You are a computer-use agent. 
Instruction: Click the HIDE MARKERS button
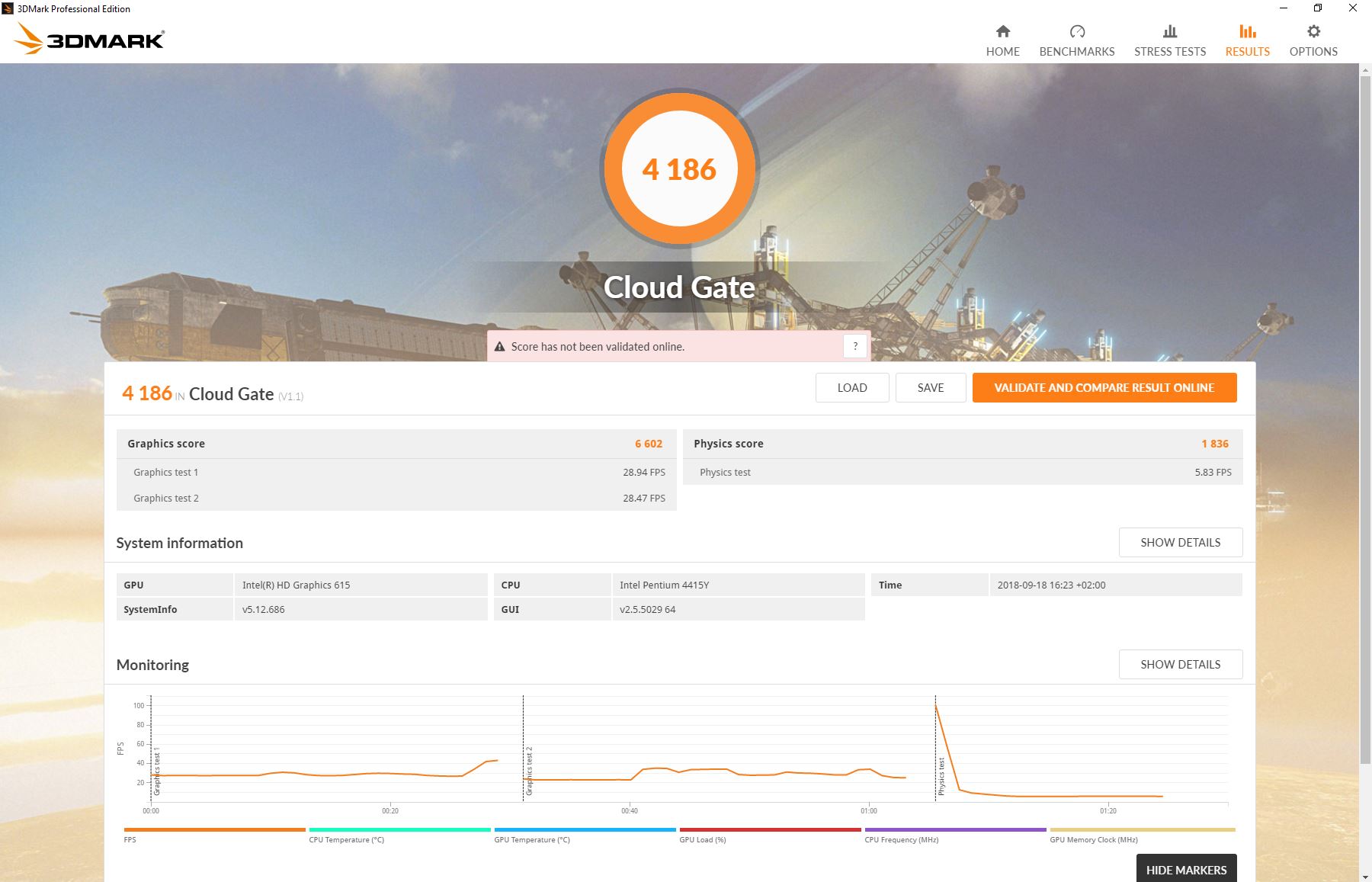point(1186,869)
